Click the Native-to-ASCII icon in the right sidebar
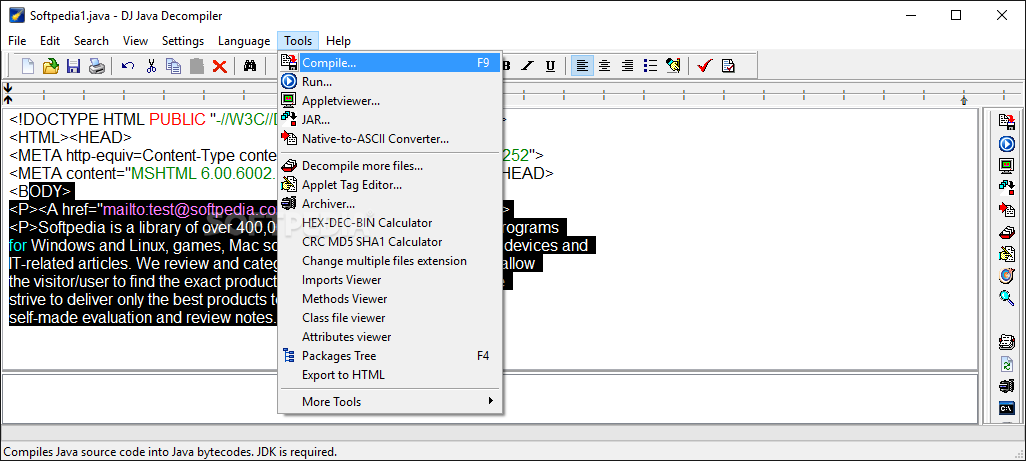This screenshot has height=461, width=1026. (x=1006, y=210)
